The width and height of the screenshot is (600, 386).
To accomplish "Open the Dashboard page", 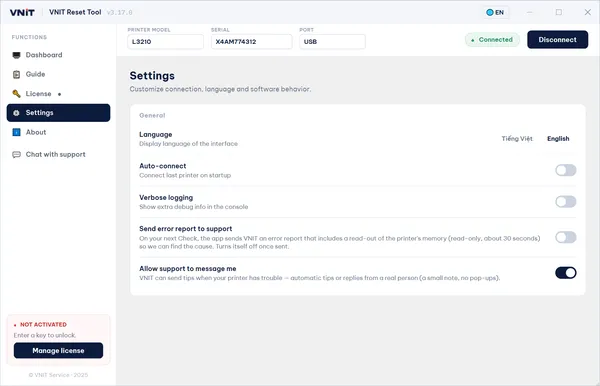I will 58,55.
